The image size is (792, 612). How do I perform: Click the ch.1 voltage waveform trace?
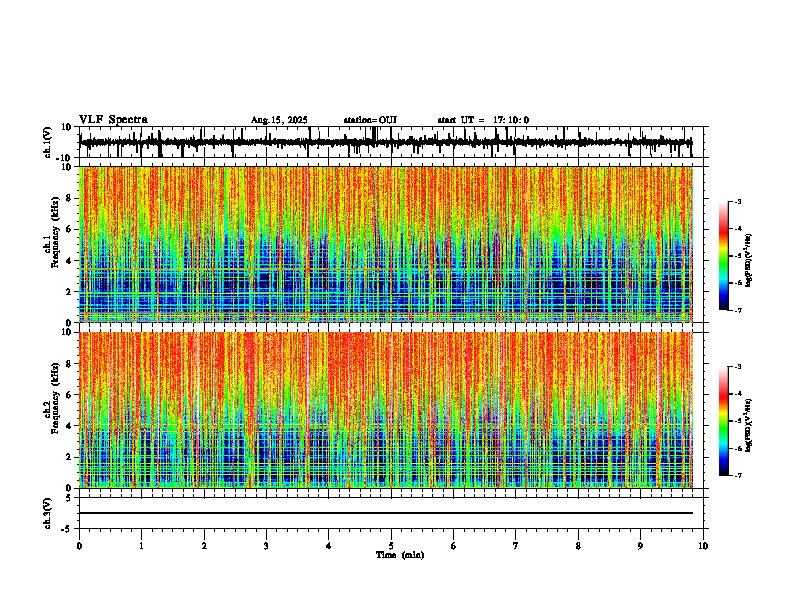(x=386, y=142)
